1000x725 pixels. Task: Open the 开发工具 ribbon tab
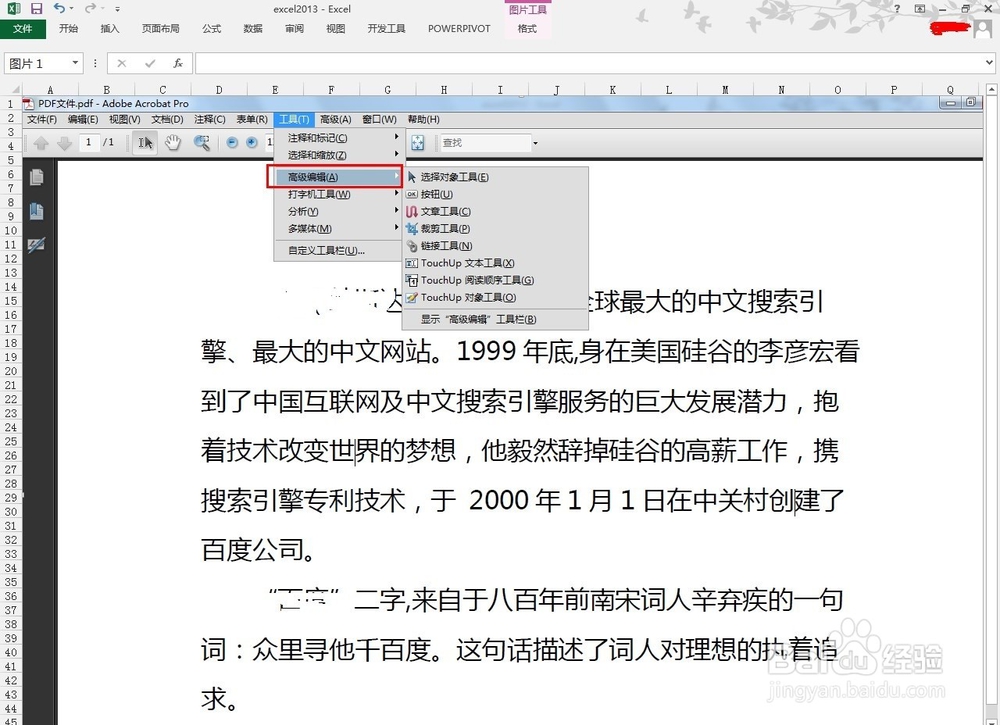pyautogui.click(x=386, y=29)
